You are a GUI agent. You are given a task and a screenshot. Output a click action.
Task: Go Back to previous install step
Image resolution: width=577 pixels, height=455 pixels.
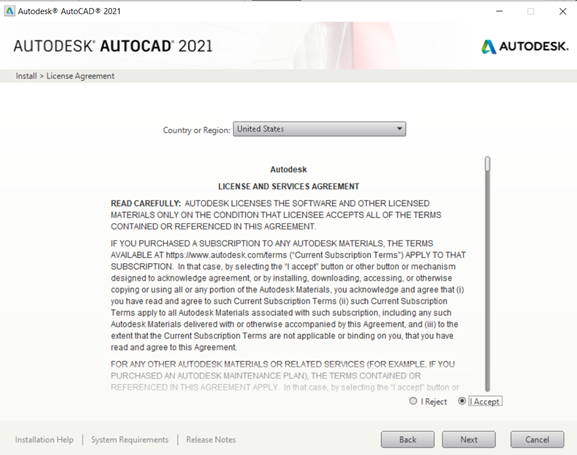(408, 440)
